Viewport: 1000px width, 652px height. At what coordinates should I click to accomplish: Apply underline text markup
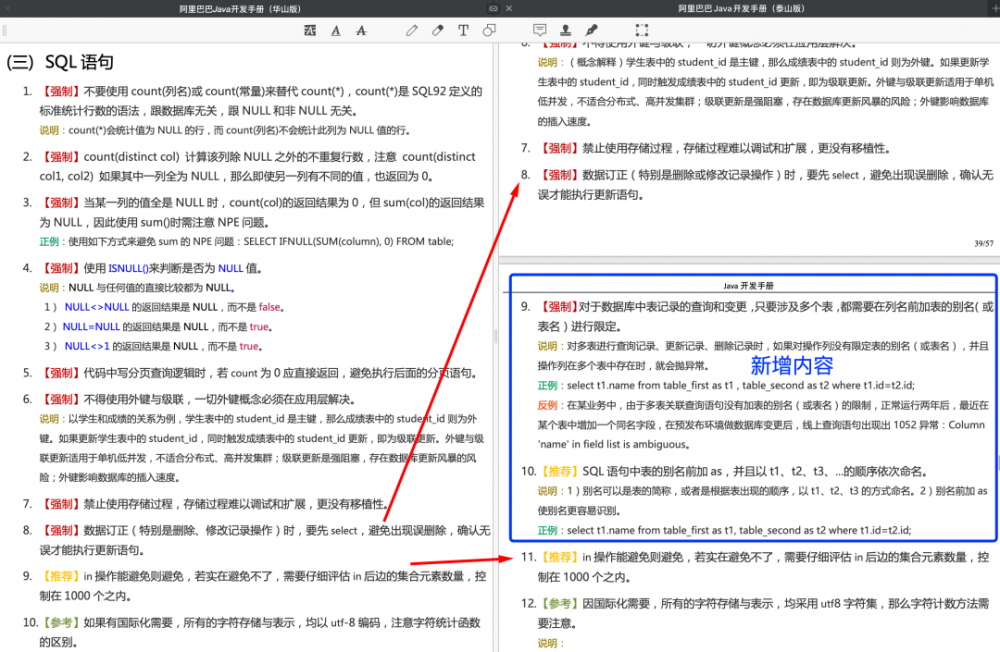(x=335, y=30)
